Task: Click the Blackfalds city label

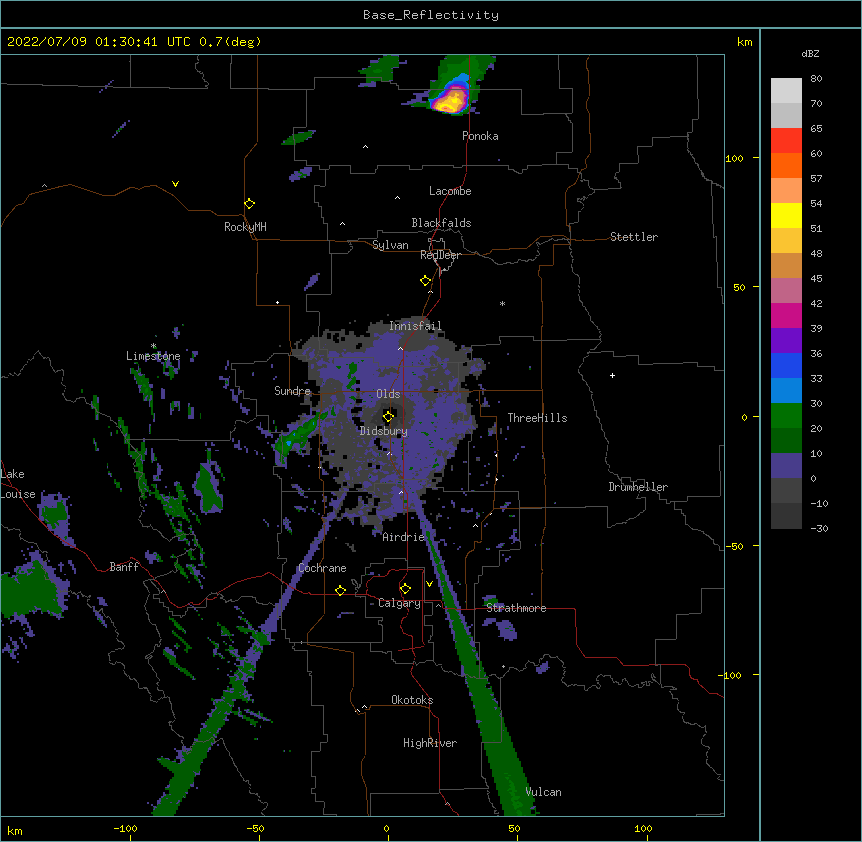Action: click(x=441, y=223)
